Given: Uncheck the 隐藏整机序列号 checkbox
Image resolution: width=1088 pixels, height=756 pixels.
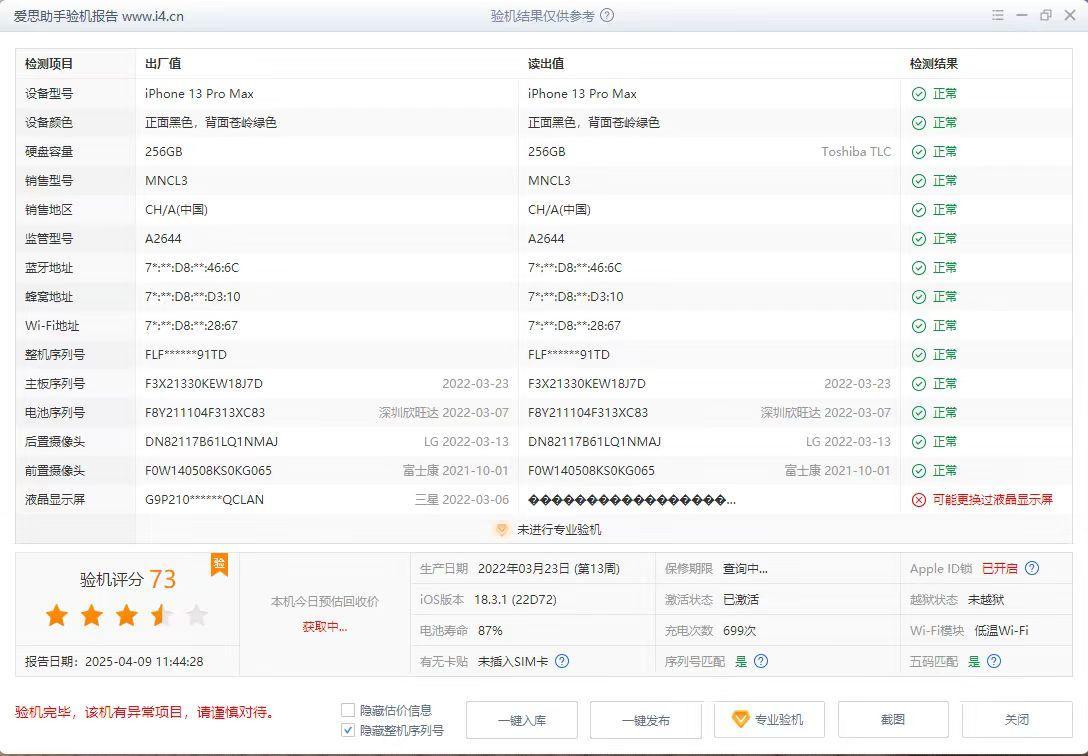Looking at the screenshot, I should [348, 730].
